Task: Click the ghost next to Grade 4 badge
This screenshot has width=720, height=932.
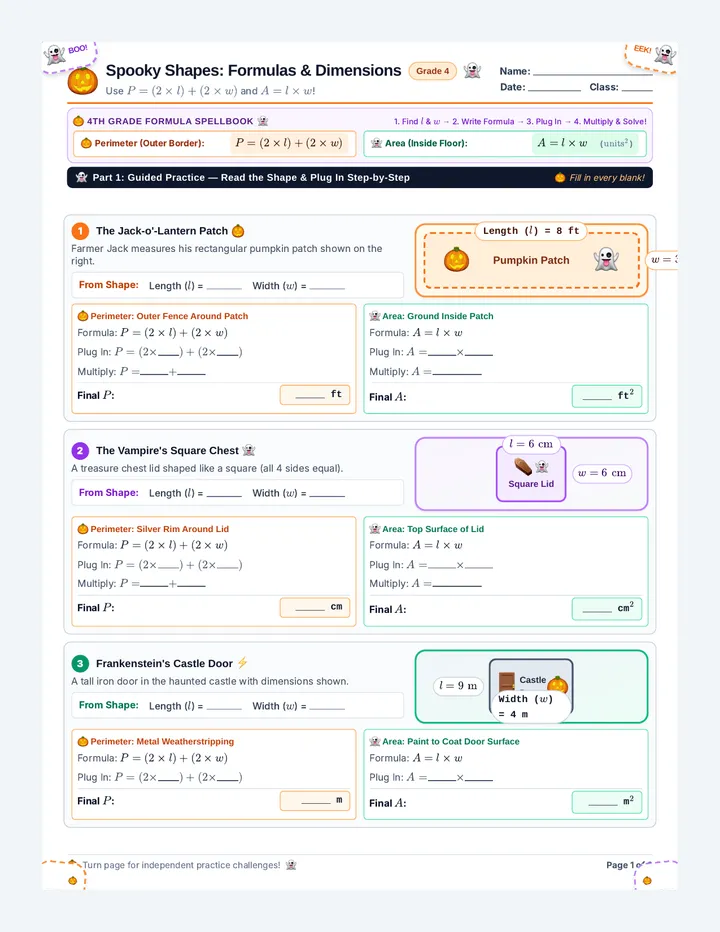Action: click(472, 71)
